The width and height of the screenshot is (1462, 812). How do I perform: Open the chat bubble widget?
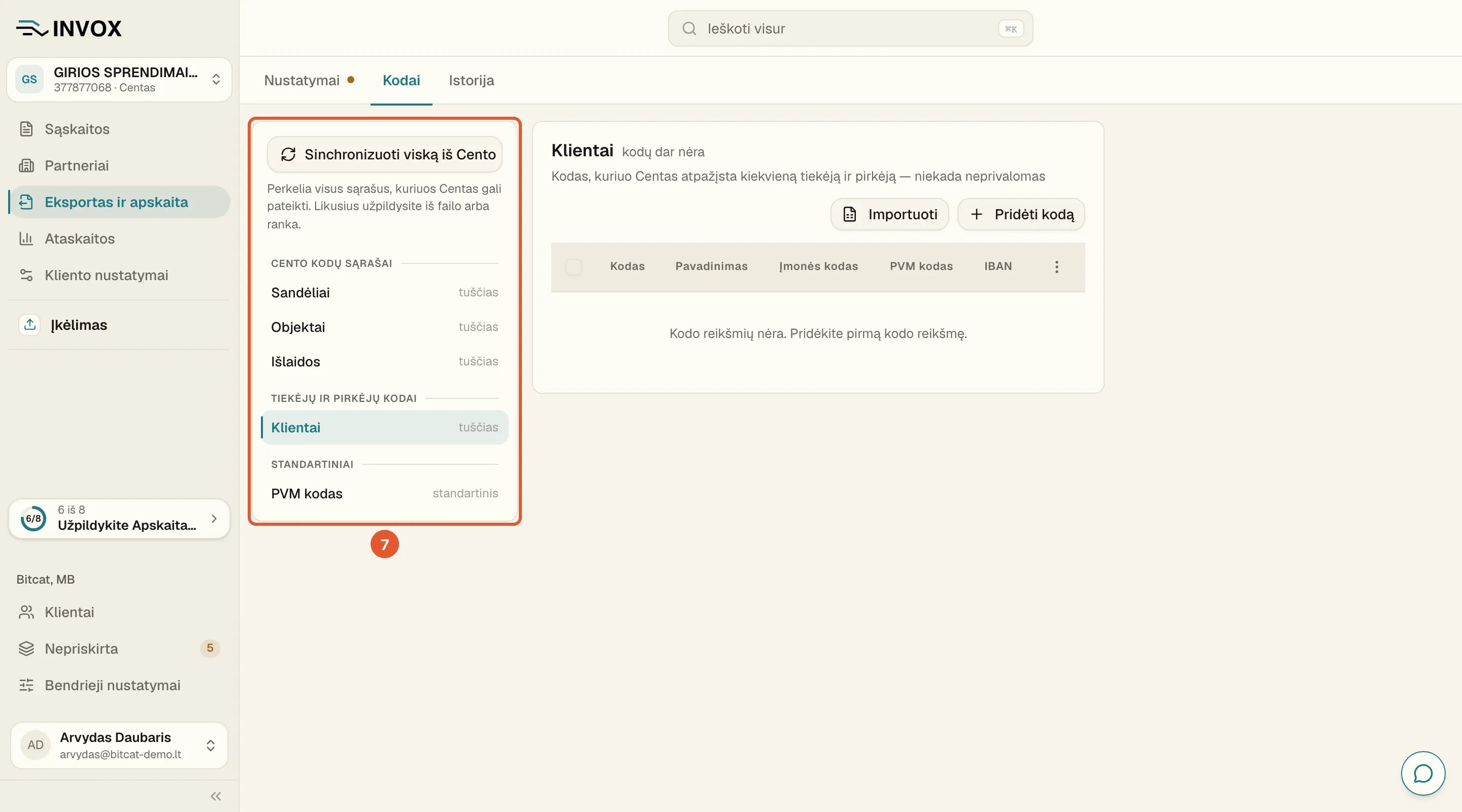click(x=1423, y=773)
